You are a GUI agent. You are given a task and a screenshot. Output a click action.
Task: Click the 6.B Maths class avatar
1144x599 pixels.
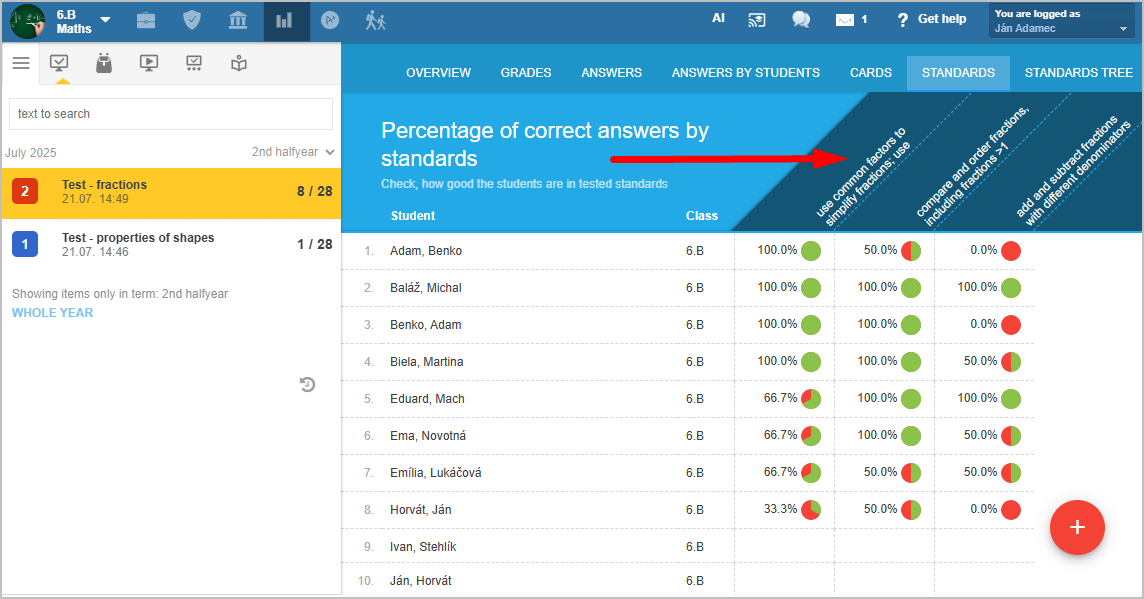click(x=28, y=21)
